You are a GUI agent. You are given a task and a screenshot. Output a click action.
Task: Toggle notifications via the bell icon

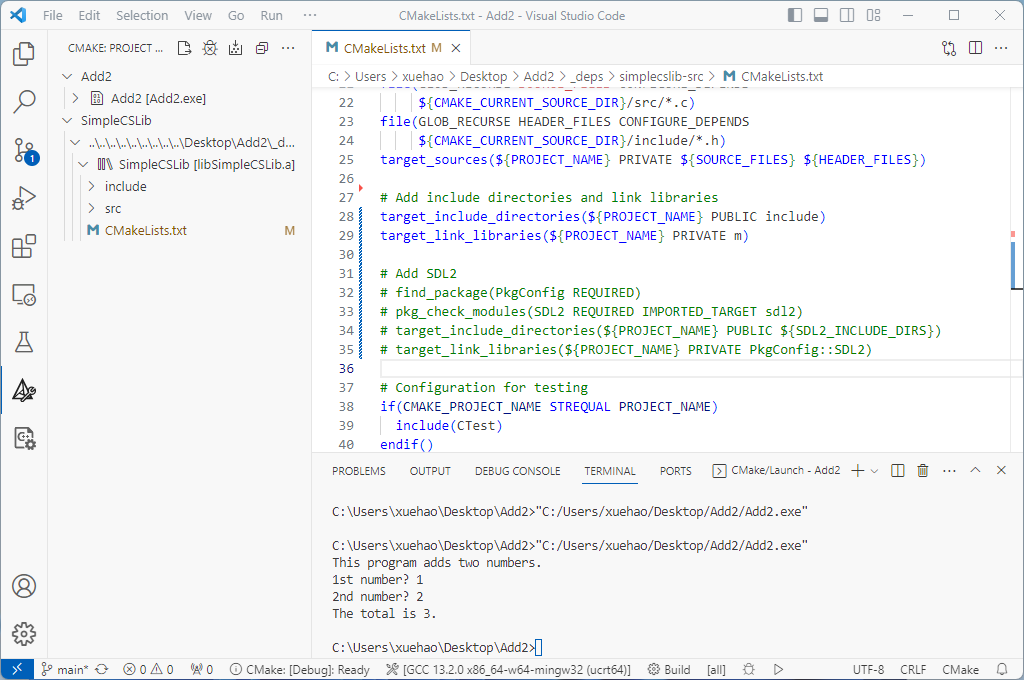coord(1002,669)
